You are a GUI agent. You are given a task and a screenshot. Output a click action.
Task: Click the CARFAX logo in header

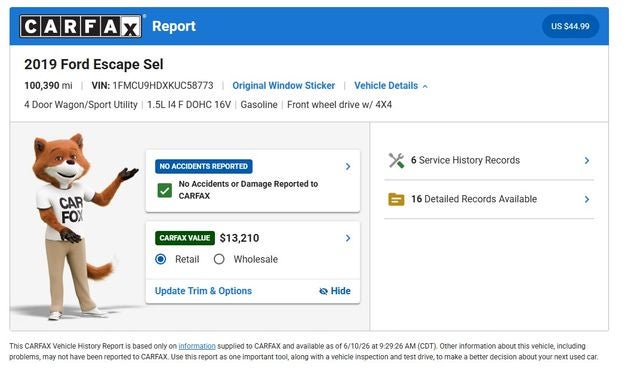pos(81,27)
